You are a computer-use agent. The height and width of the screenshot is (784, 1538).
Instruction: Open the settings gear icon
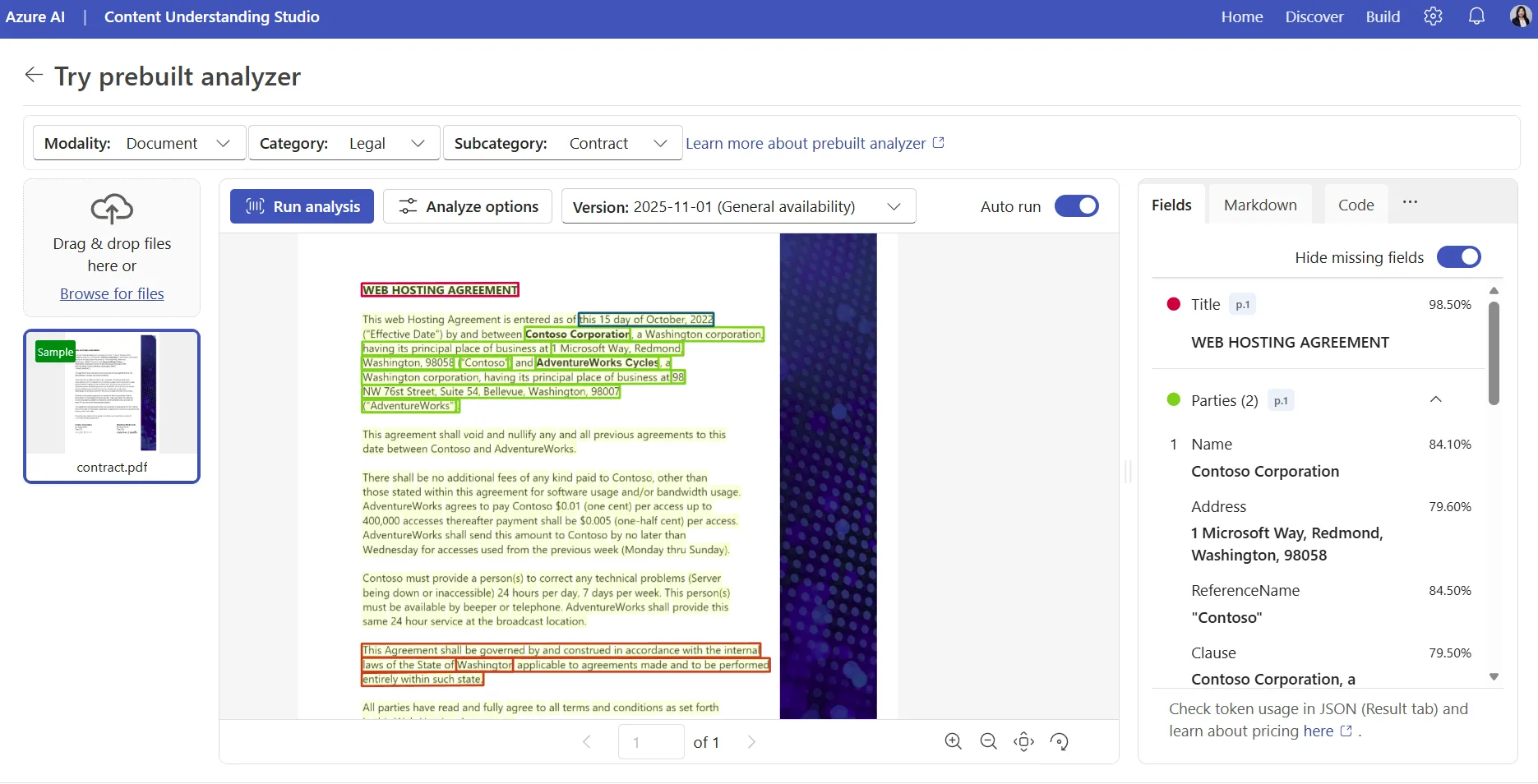[x=1433, y=16]
